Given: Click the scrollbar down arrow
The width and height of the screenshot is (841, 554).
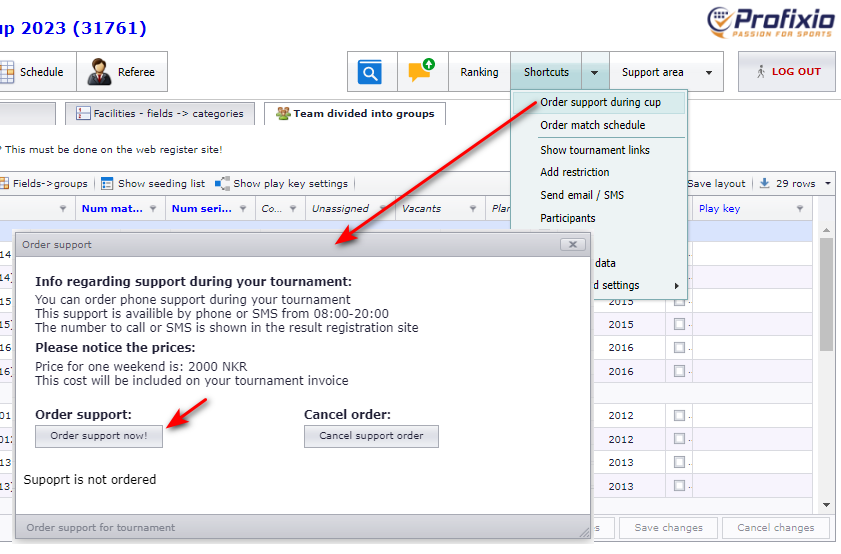Looking at the screenshot, I should pyautogui.click(x=827, y=505).
